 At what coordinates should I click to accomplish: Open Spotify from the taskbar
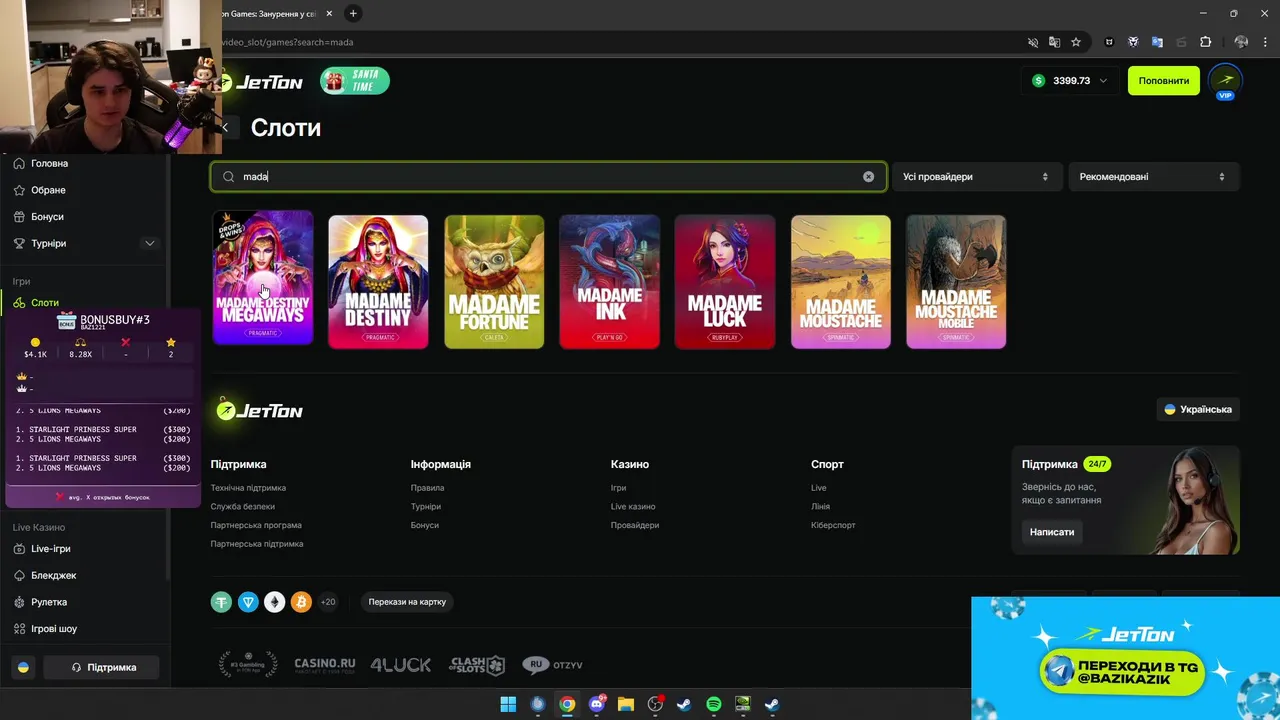click(714, 704)
